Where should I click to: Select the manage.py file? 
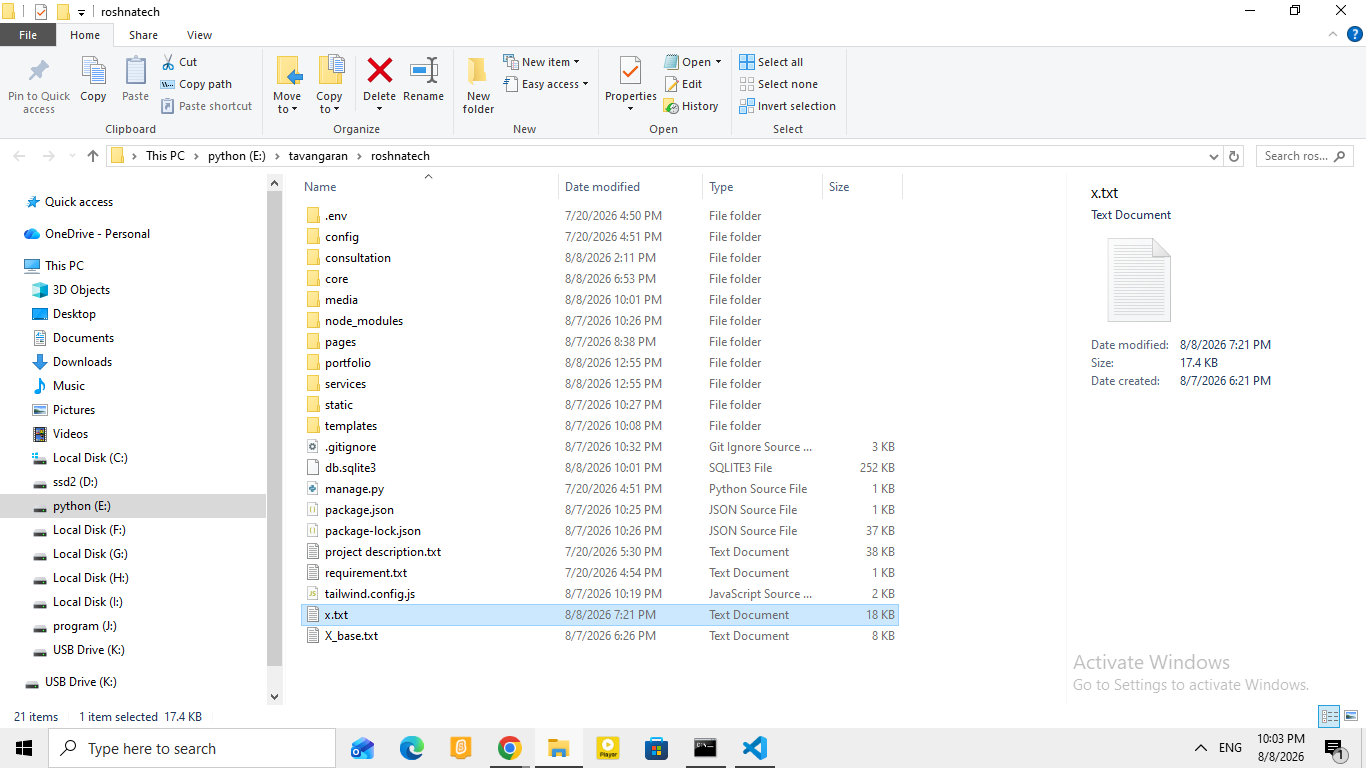click(600, 489)
